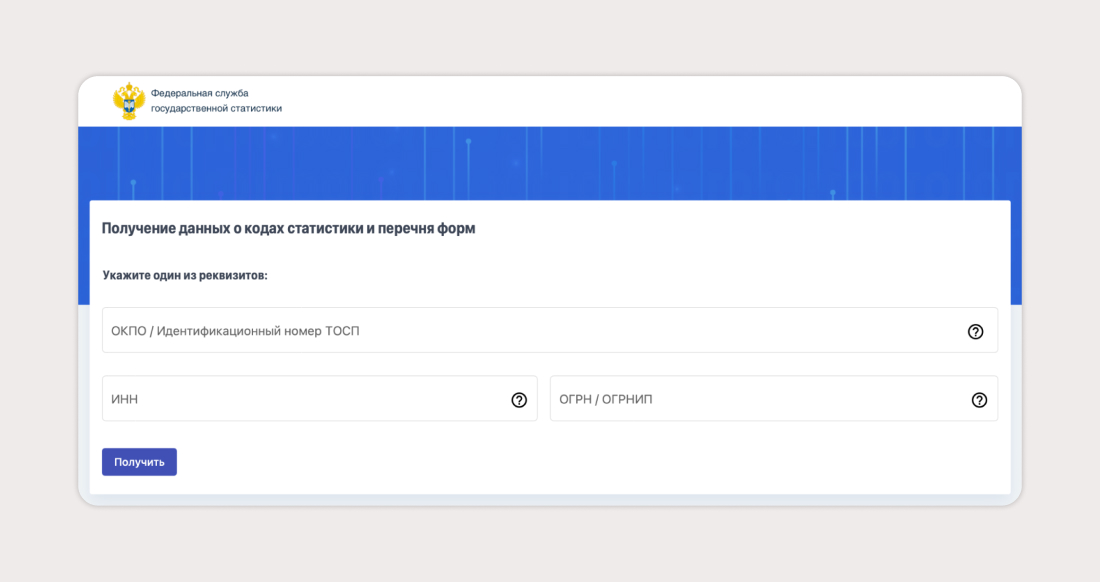The width and height of the screenshot is (1100, 582).
Task: Click the light strip beneath the form card
Action: pos(550,499)
